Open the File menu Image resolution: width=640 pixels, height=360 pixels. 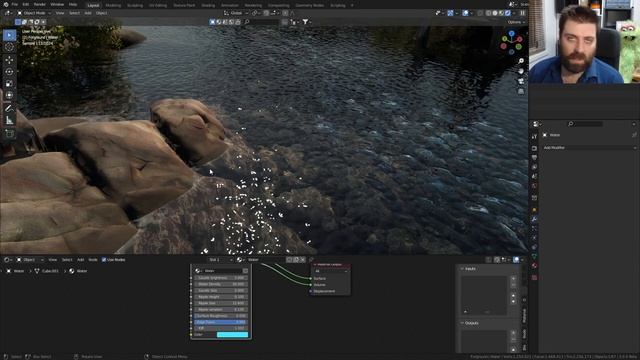pos(15,4)
